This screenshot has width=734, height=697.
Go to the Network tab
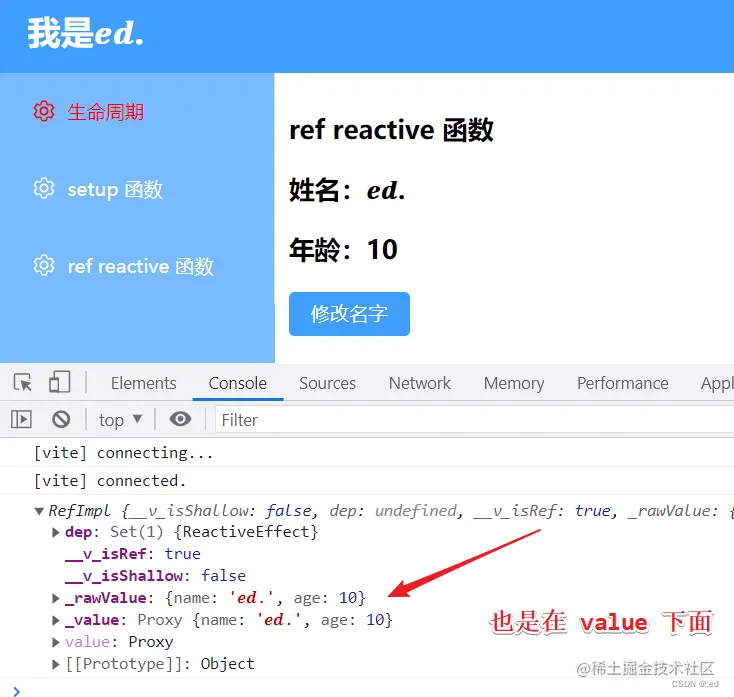419,383
